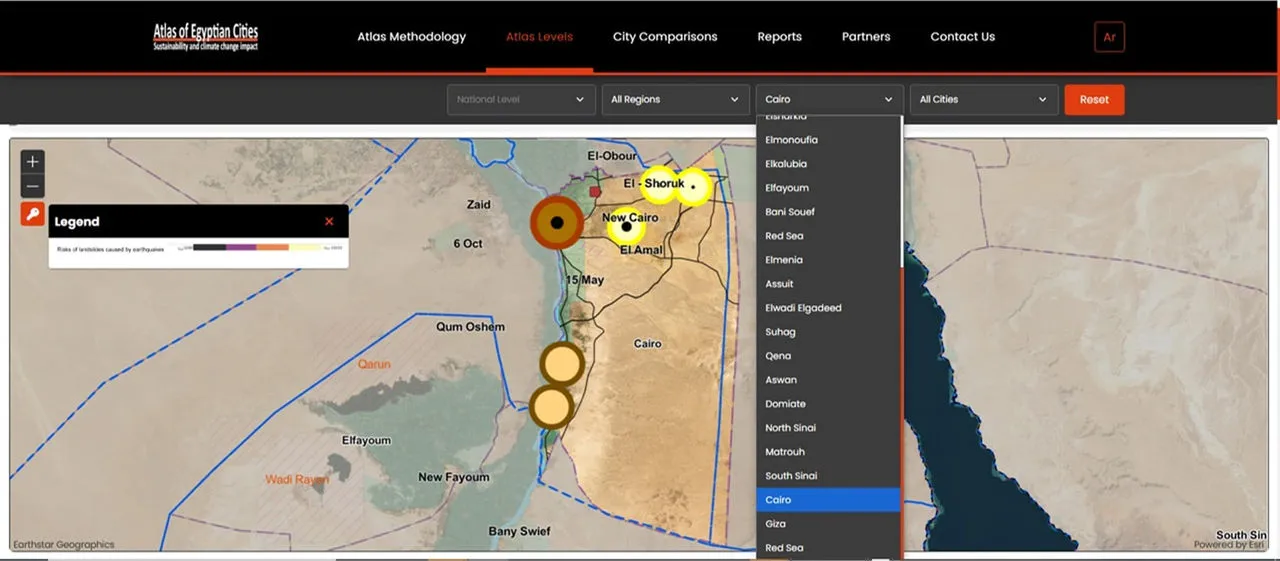
Task: Open the Atlas Methodology menu
Action: pos(411,37)
